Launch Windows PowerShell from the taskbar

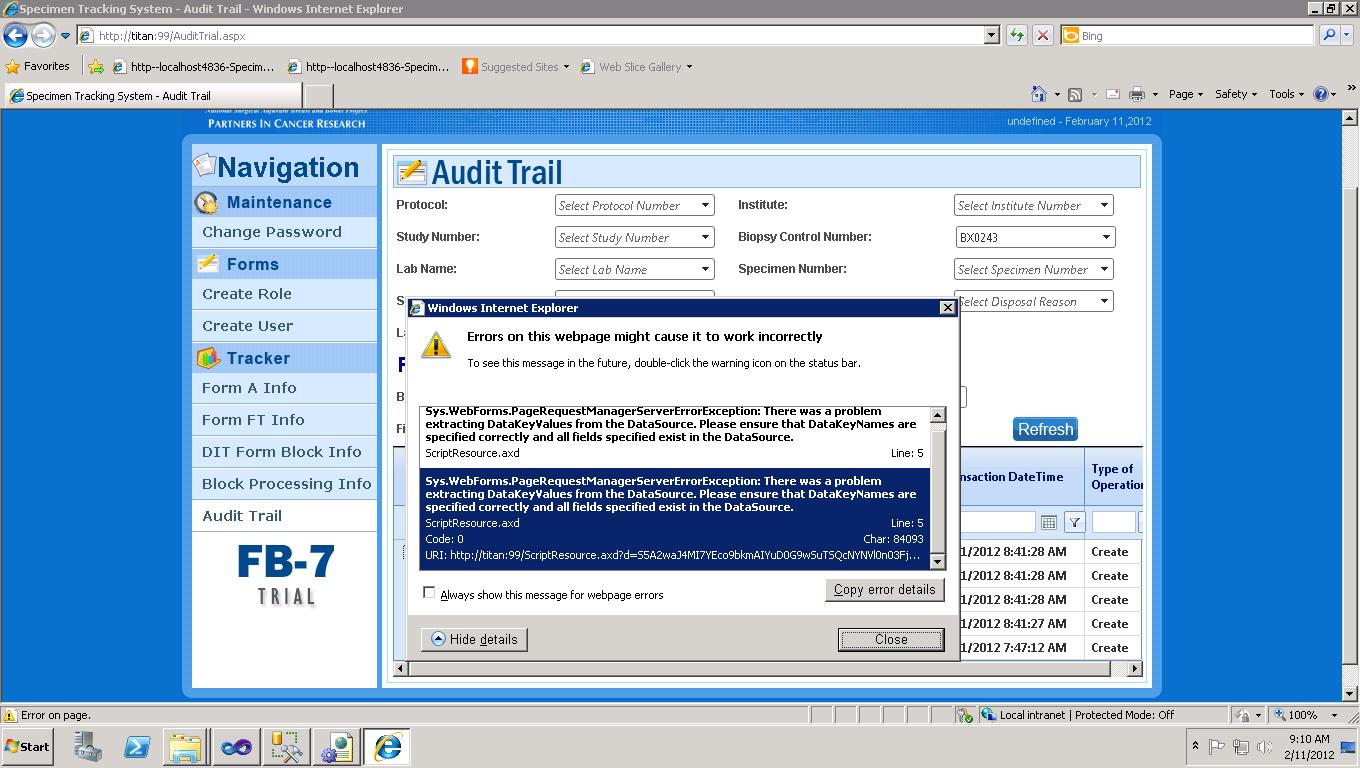137,747
